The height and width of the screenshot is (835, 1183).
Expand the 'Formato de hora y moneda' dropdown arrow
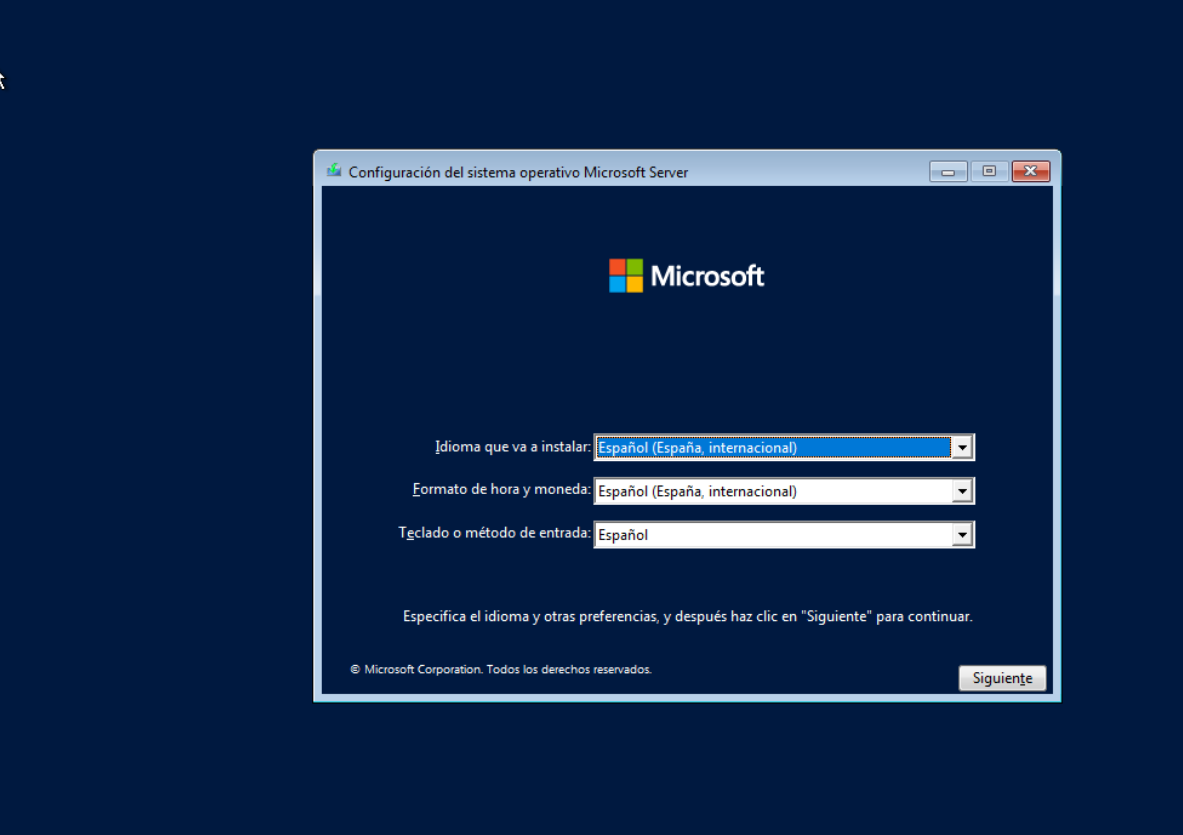click(x=962, y=491)
